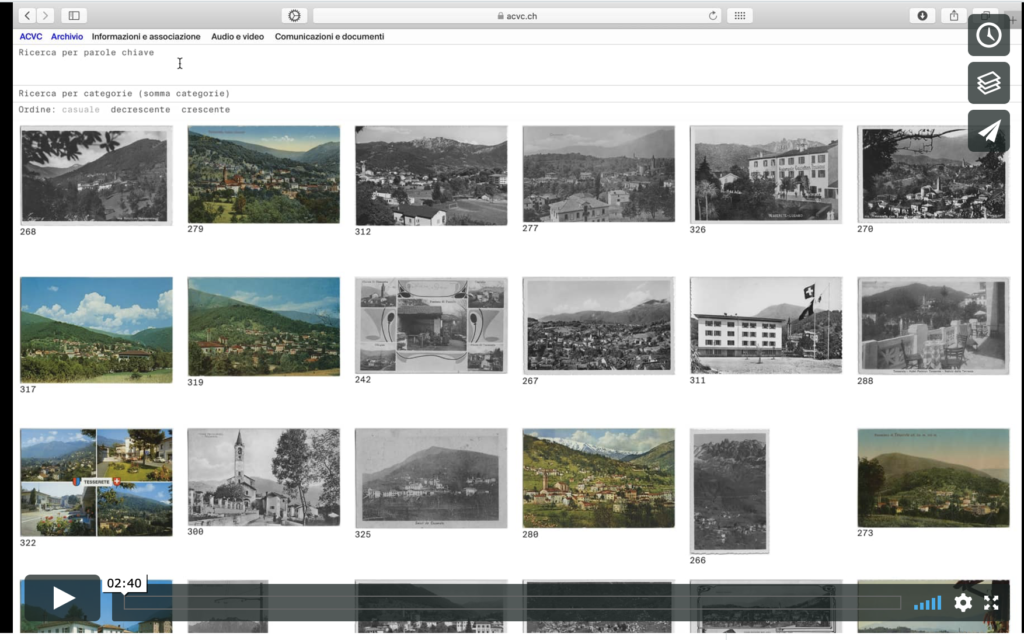Open the Archivio menu item
Viewport: 1024px width, 640px height.
pyautogui.click(x=67, y=37)
